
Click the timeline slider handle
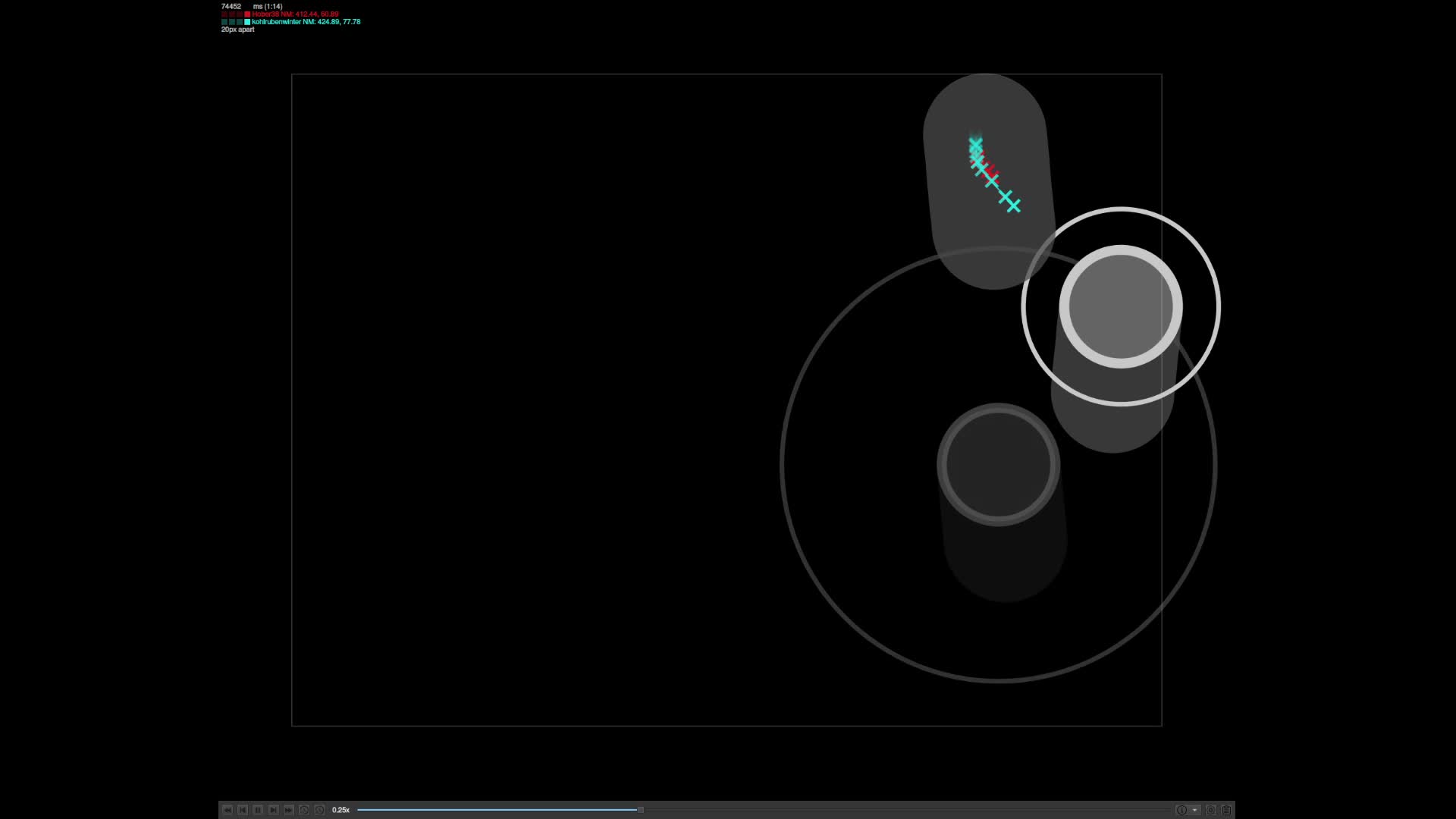pyautogui.click(x=641, y=810)
